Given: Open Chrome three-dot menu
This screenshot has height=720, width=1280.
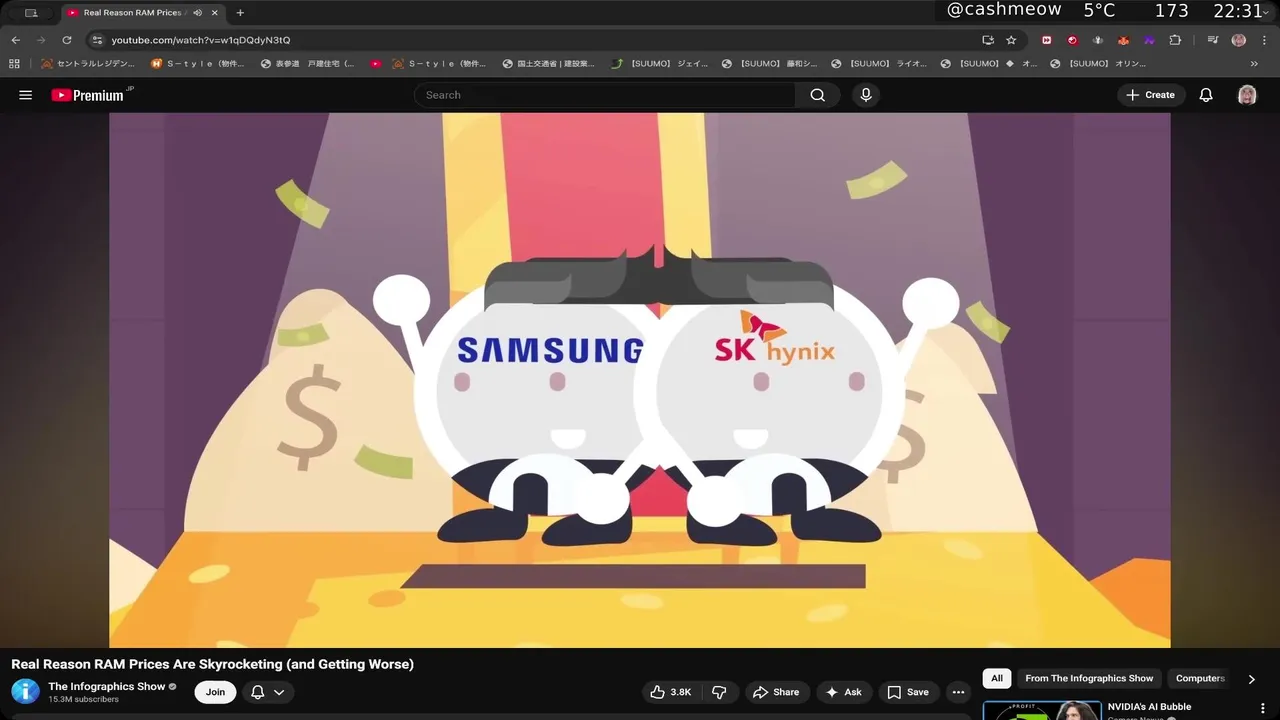Looking at the screenshot, I should [1263, 40].
